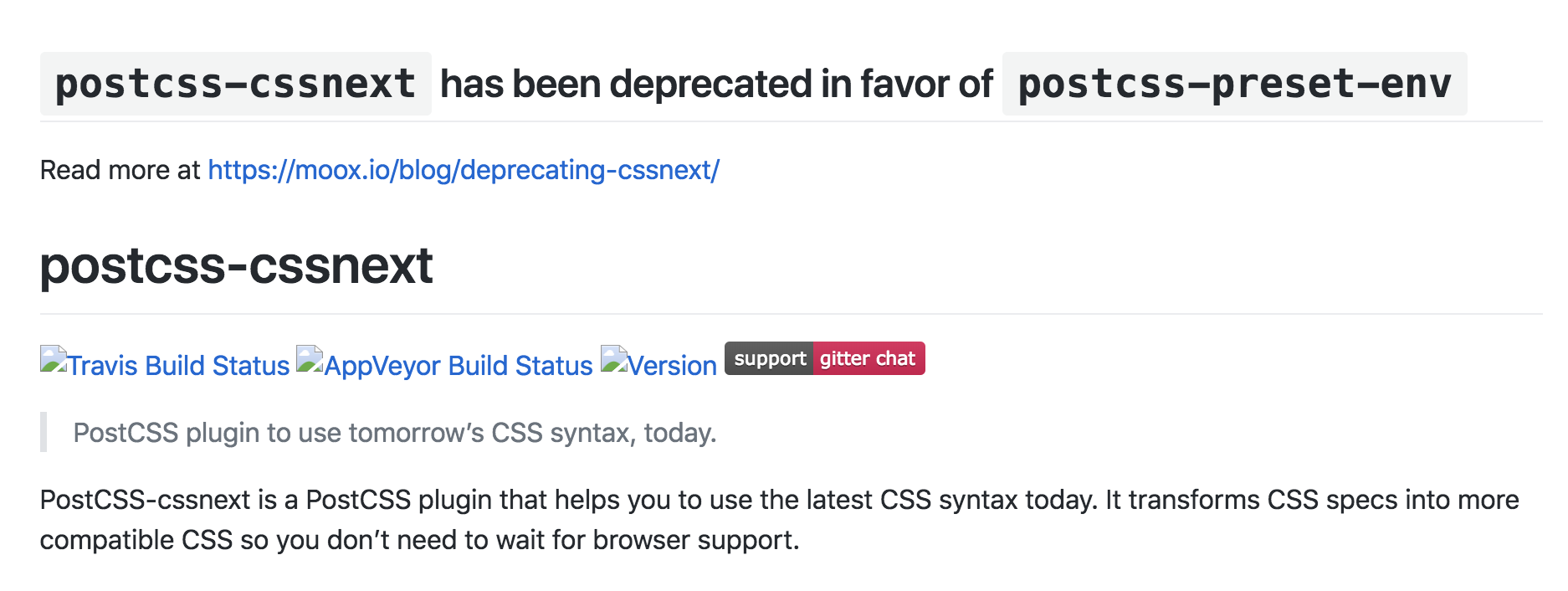Click the postcss-preset-env code span
Image resolution: width=1568 pixels, height=591 pixels.
coord(1234,84)
